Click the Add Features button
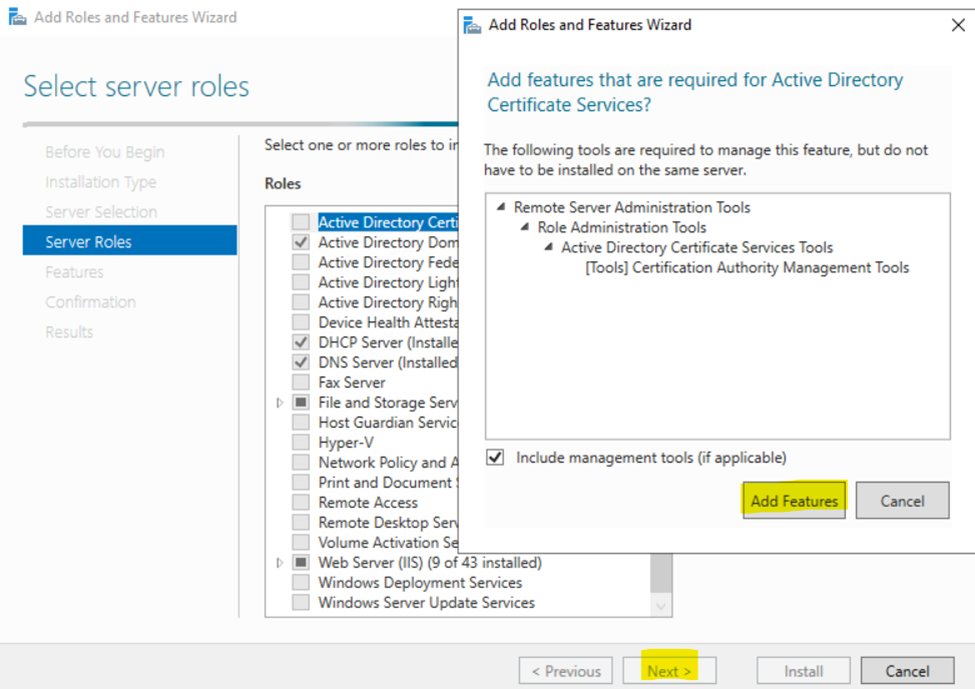Viewport: 975px width, 689px height. point(793,501)
